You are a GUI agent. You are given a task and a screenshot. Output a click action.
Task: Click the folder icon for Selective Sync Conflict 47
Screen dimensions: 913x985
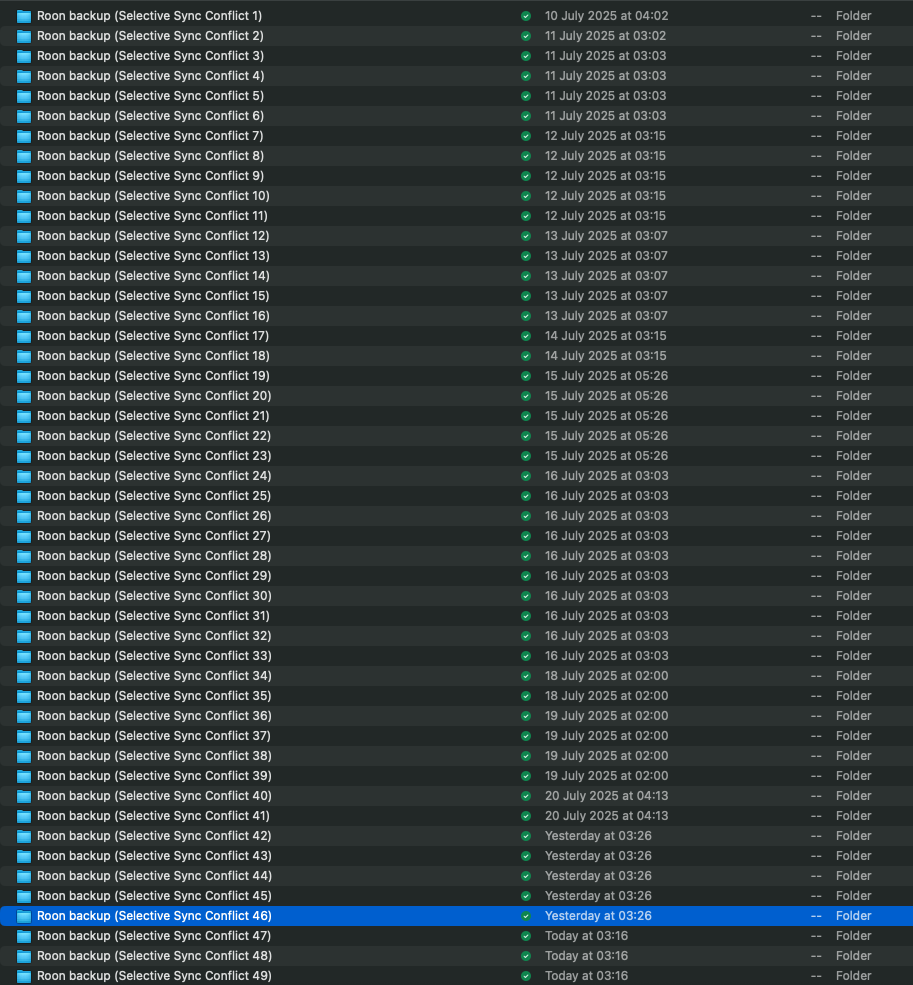[x=24, y=936]
